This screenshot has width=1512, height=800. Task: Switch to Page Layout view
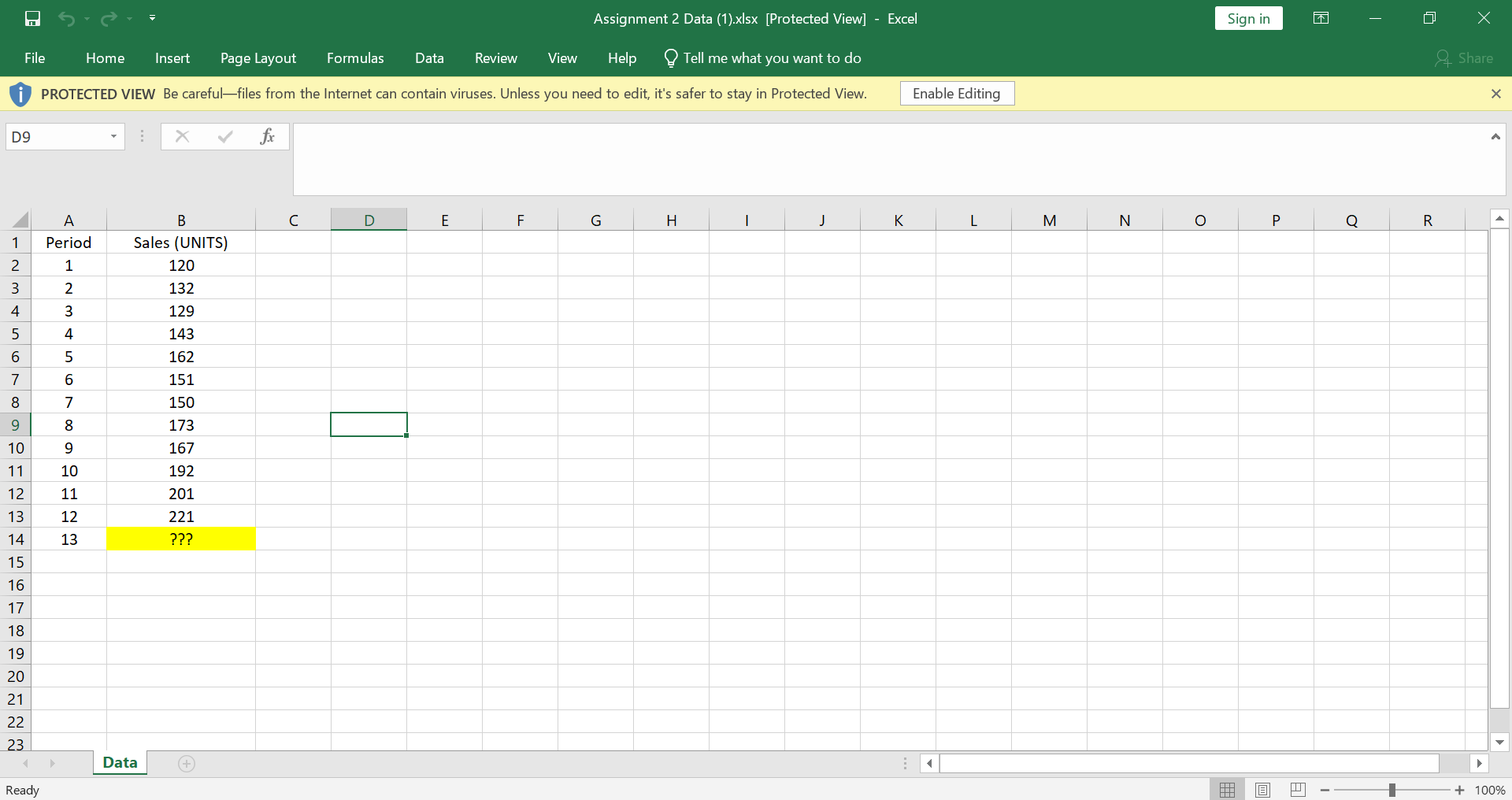tap(1263, 789)
